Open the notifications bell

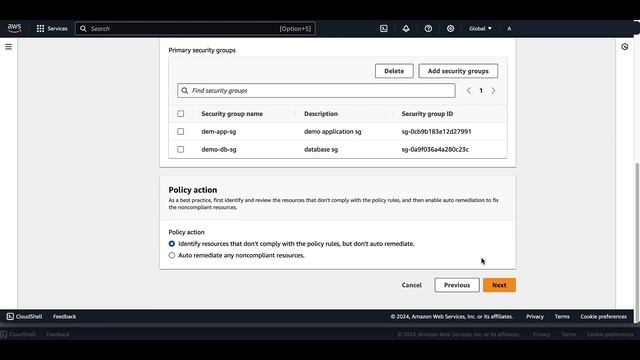pos(406,29)
